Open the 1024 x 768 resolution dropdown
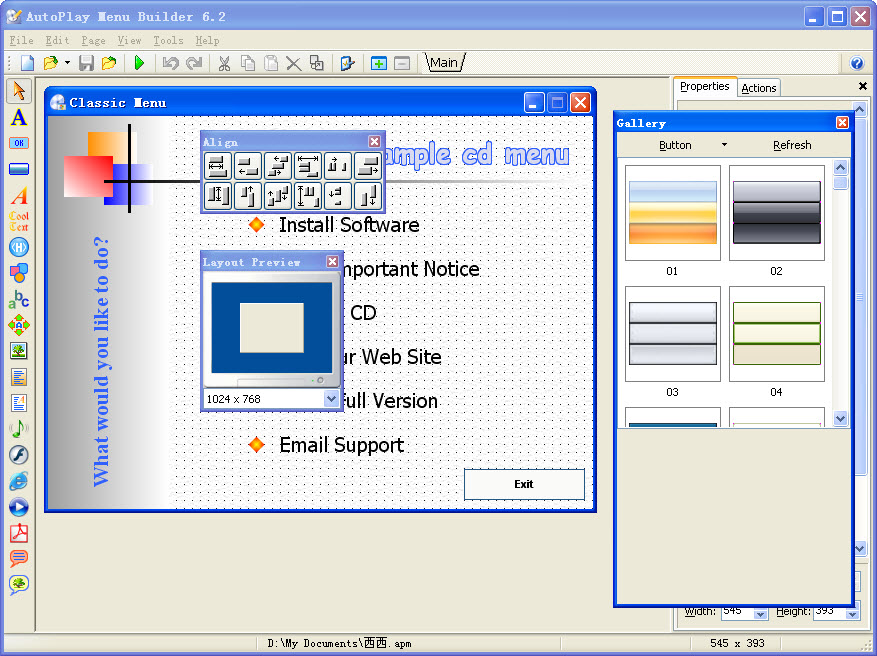The height and width of the screenshot is (656, 877). click(332, 399)
